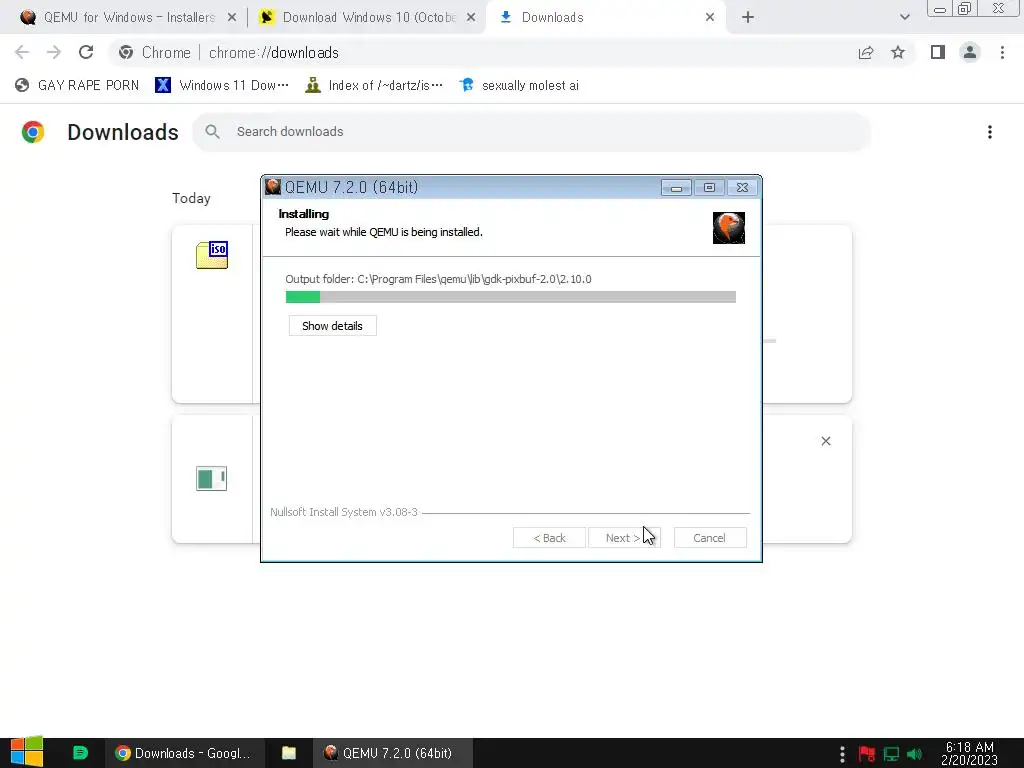This screenshot has height=768, width=1024.
Task: Click the magnifier icon in Search downloads
Action: coord(212,132)
